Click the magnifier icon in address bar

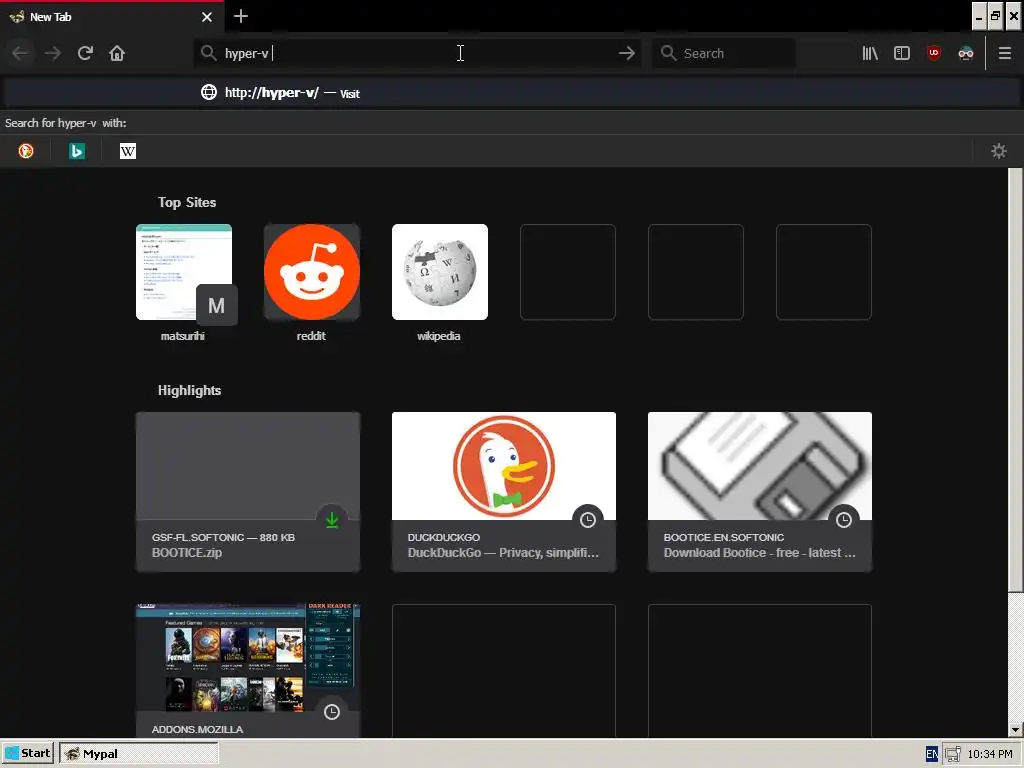[208, 53]
